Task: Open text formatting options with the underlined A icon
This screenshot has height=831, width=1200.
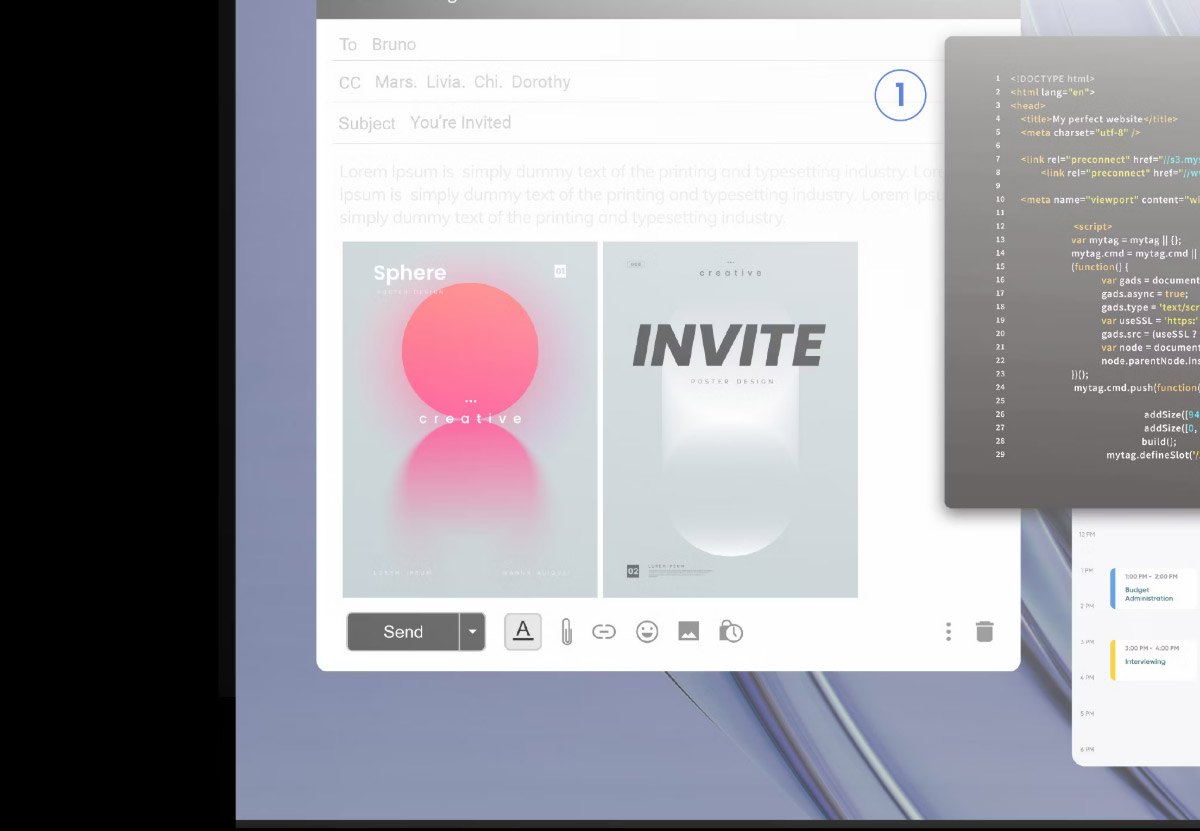Action: pos(523,631)
